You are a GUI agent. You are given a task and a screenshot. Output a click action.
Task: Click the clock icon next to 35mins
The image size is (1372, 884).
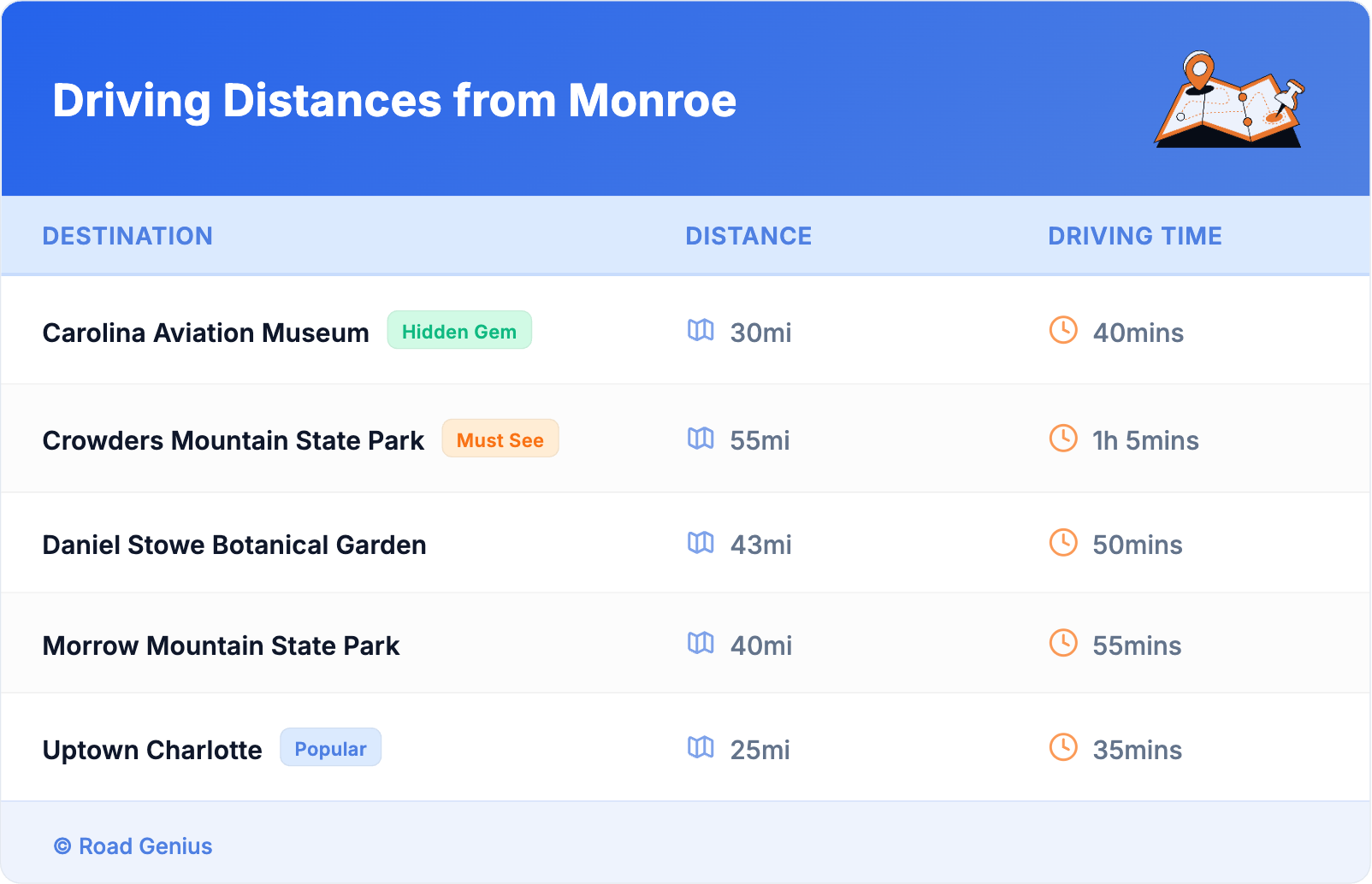tap(1063, 748)
